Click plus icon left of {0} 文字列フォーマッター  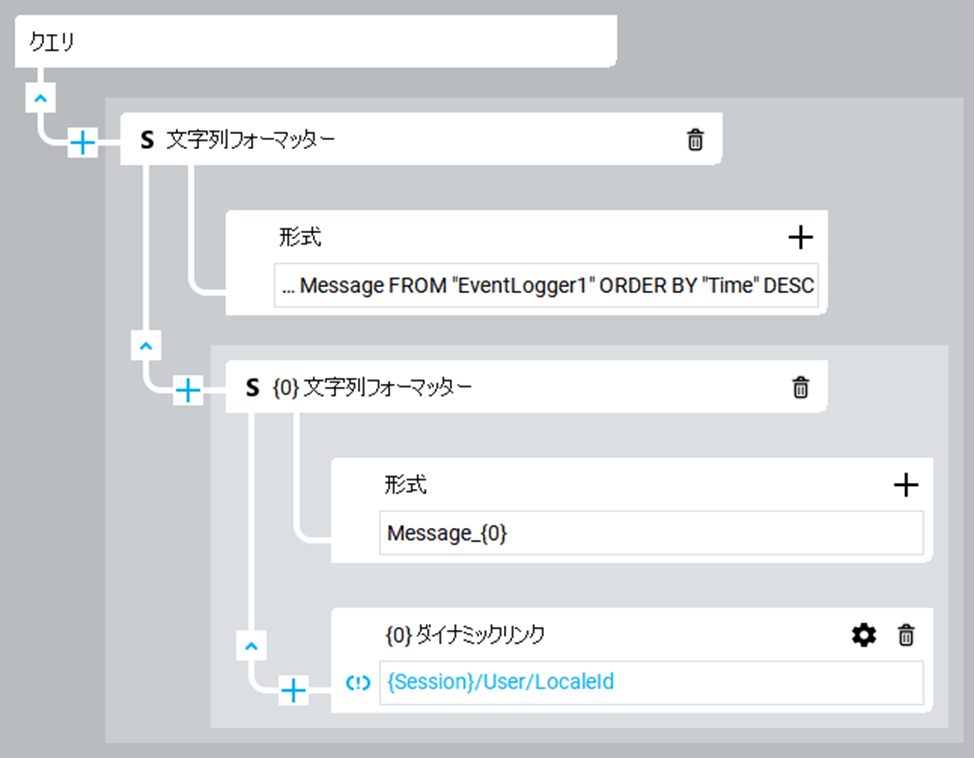(188, 390)
